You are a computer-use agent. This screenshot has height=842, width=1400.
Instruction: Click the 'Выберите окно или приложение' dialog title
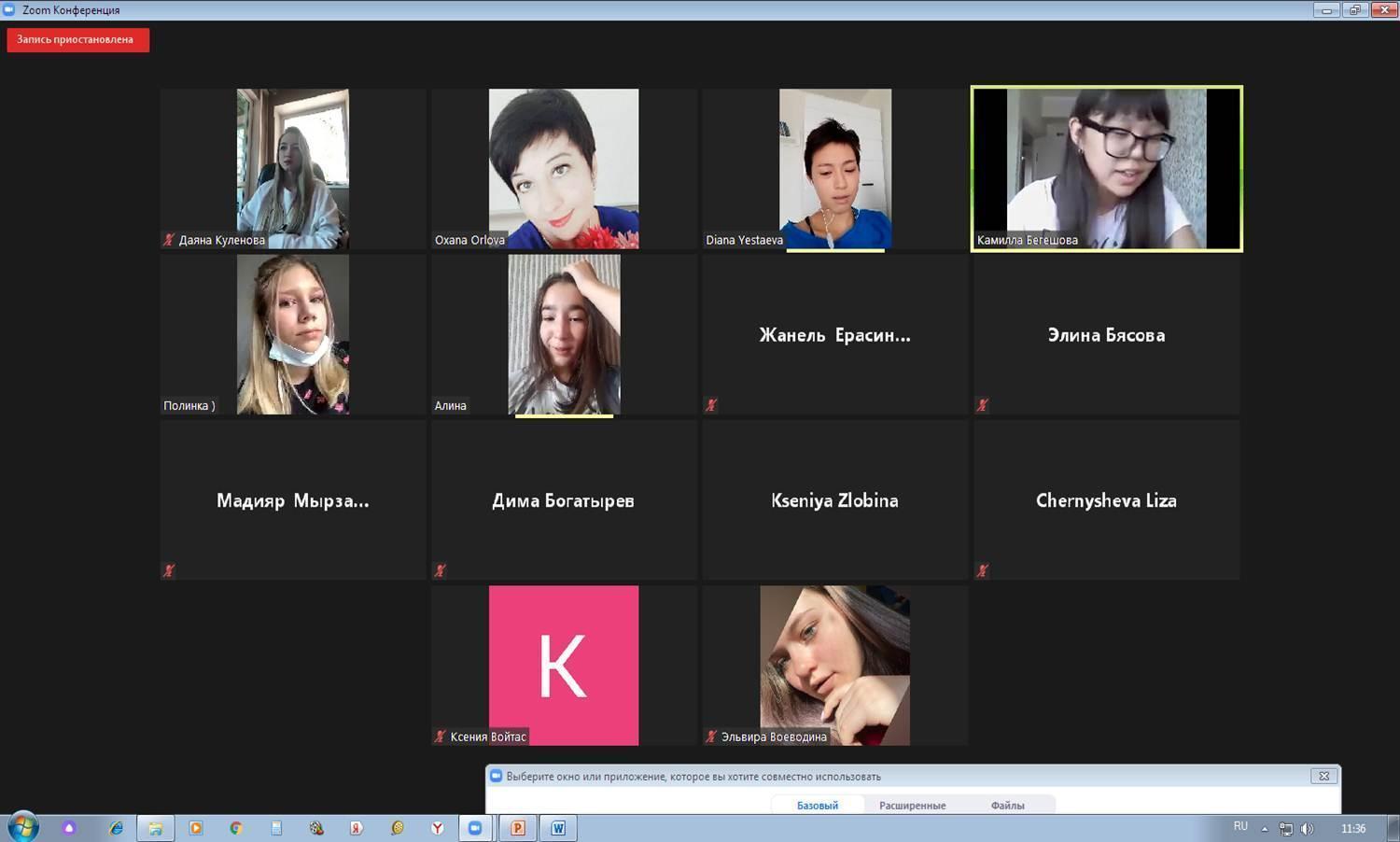pos(693,777)
